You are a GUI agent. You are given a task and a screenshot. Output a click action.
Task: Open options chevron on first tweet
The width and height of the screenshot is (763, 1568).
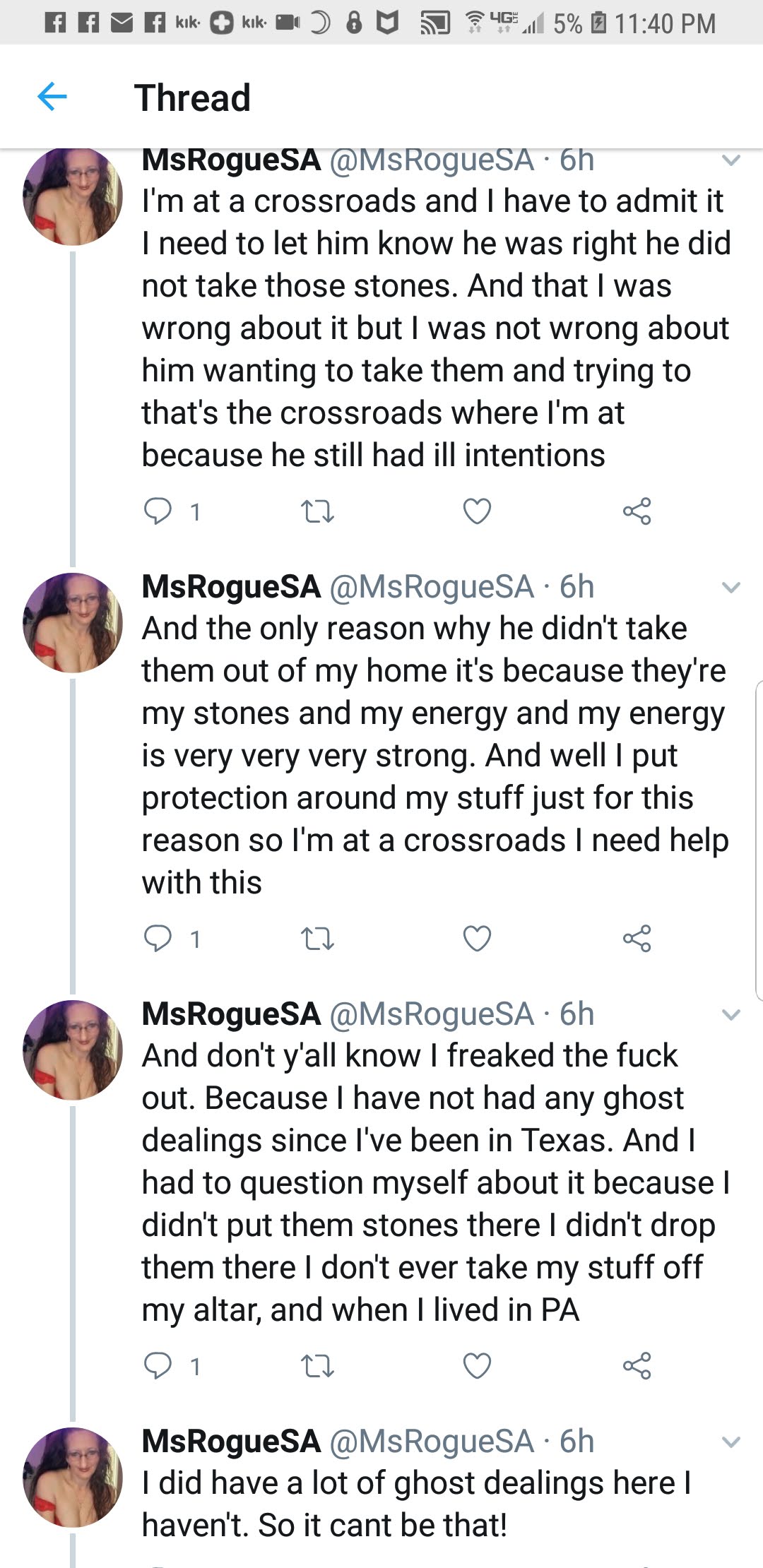[x=731, y=160]
